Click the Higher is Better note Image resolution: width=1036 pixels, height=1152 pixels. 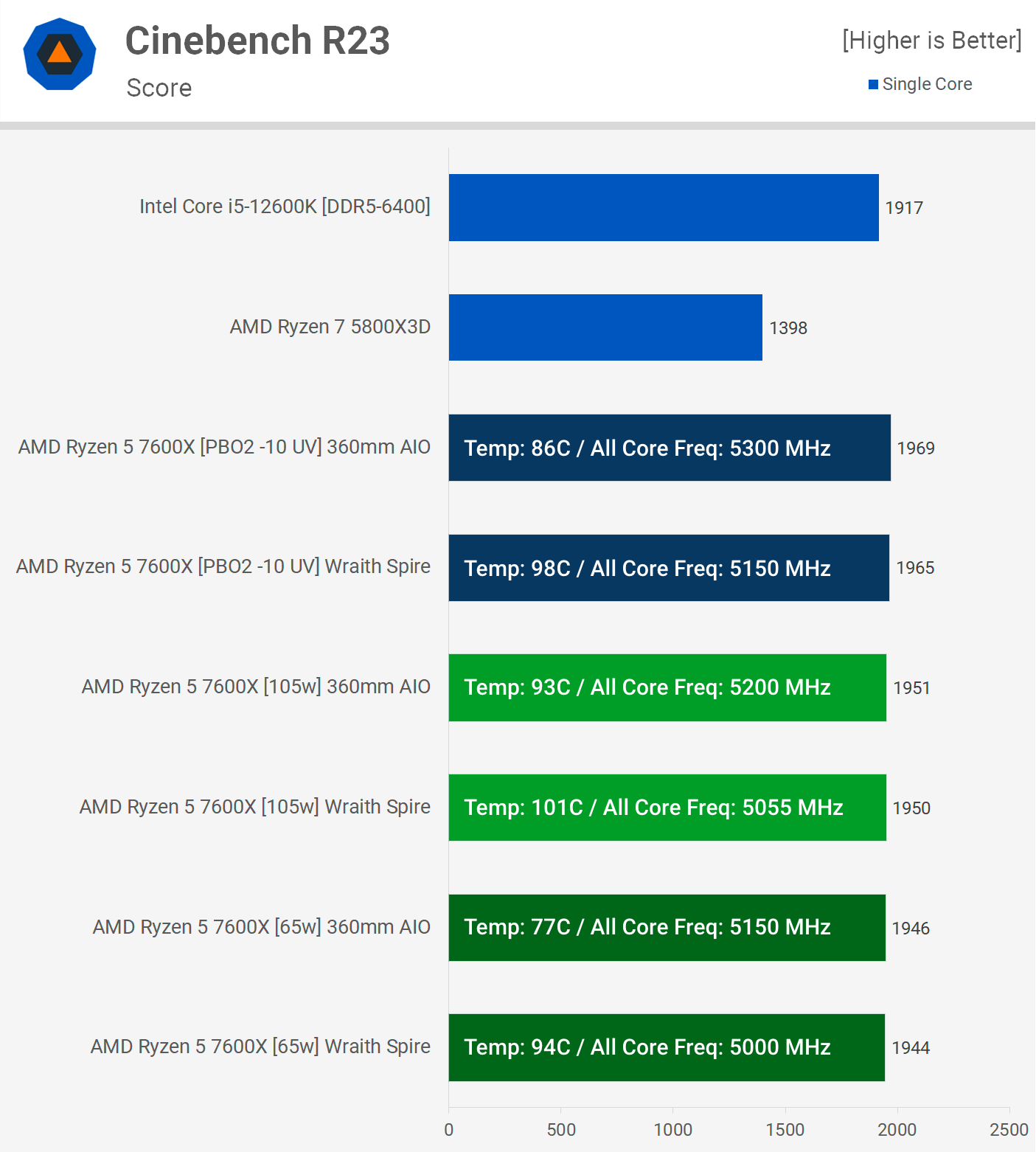pyautogui.click(x=932, y=41)
